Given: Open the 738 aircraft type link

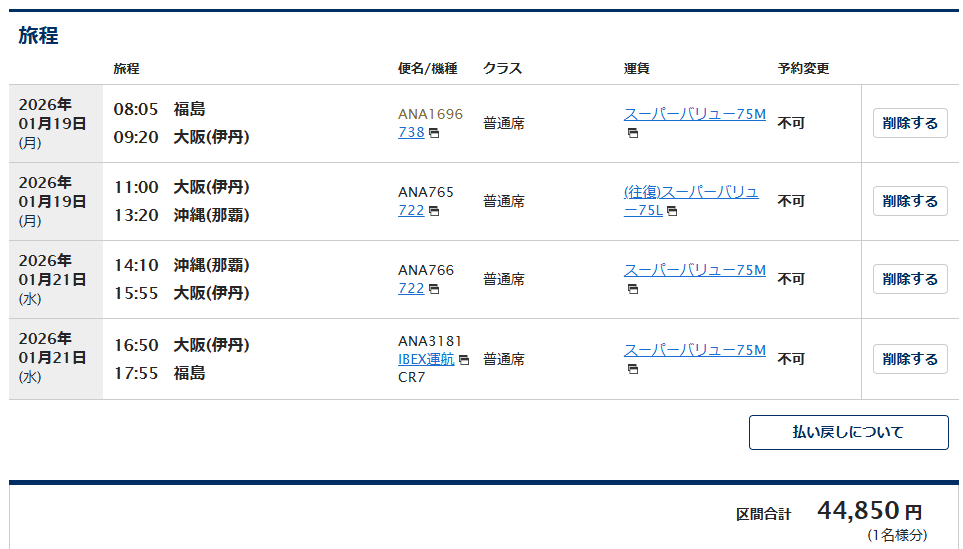Looking at the screenshot, I should 411,132.
